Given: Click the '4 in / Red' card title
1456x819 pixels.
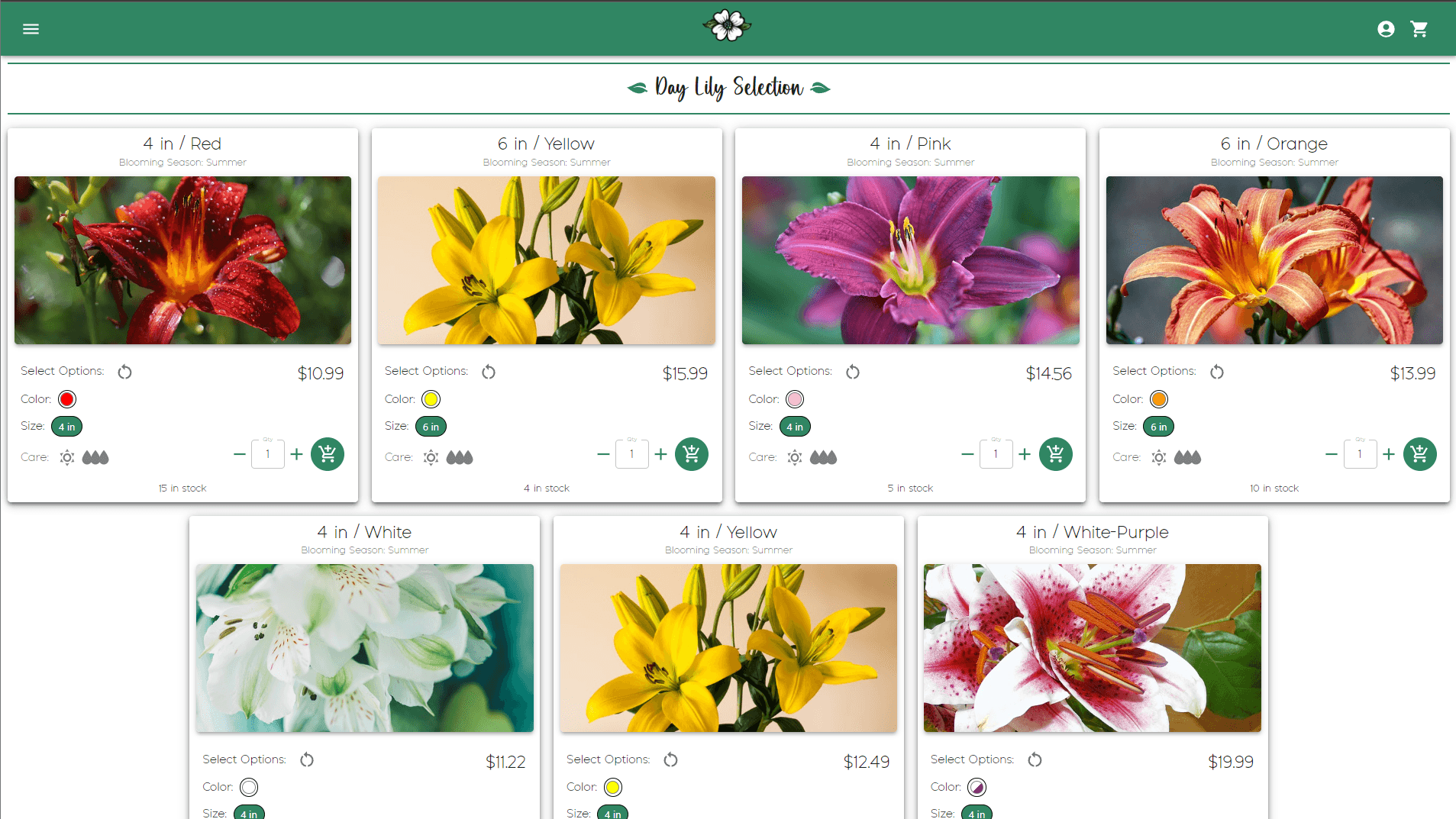Looking at the screenshot, I should [182, 143].
